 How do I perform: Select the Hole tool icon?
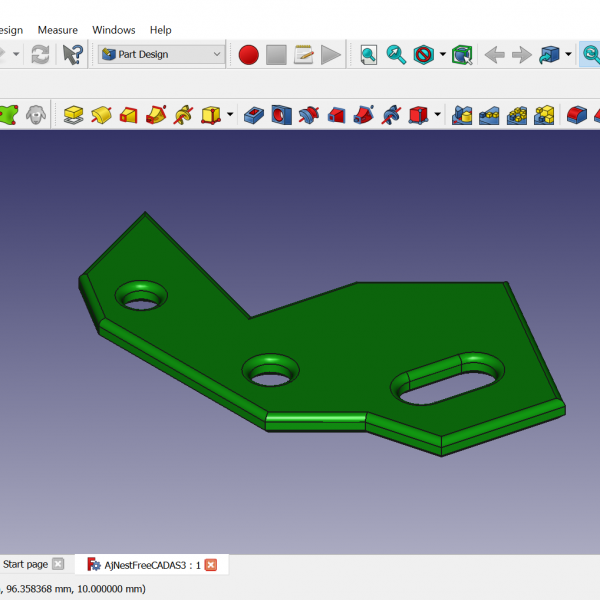(x=282, y=115)
